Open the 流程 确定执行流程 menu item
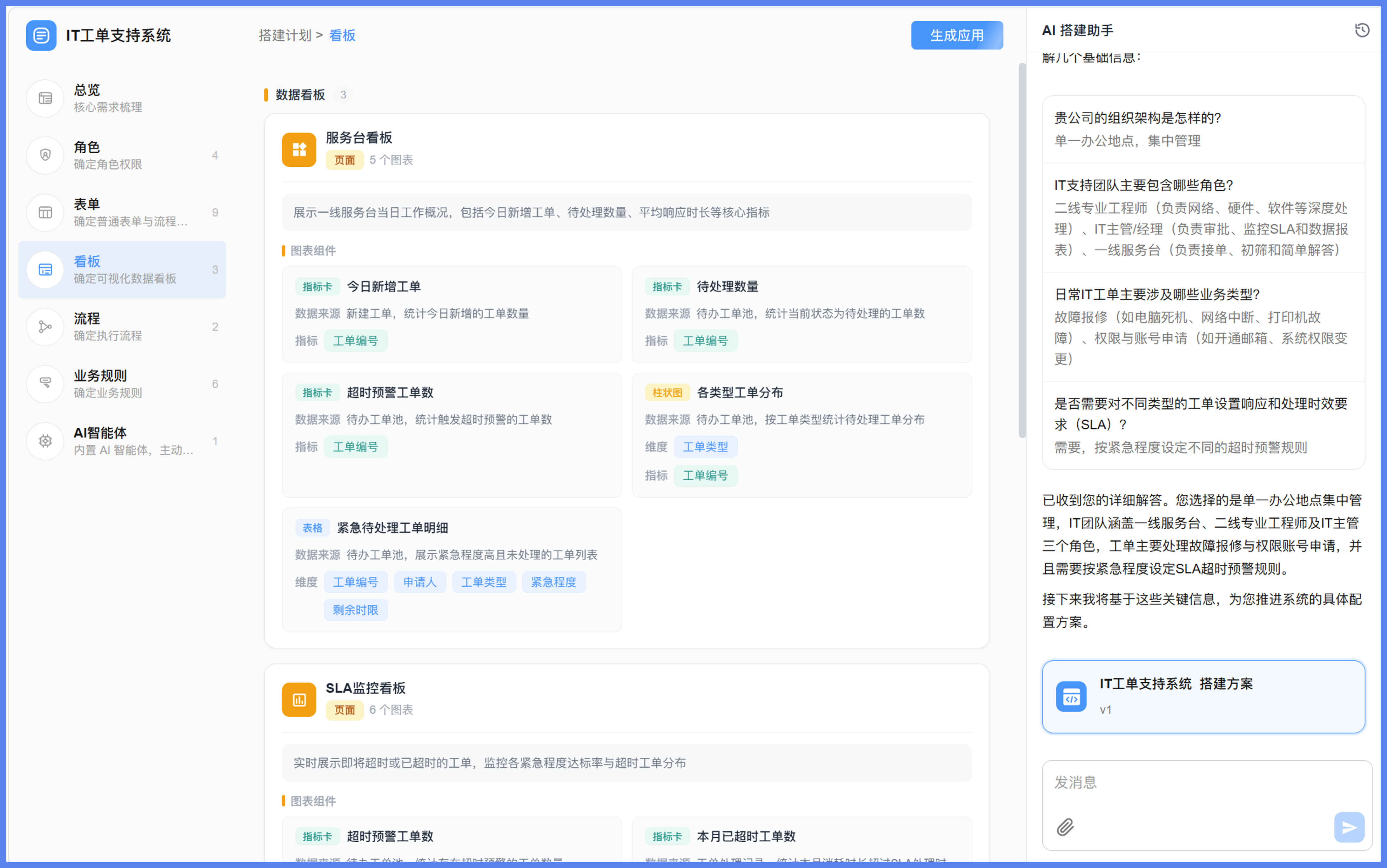Screen dimensions: 1387x868 pos(122,327)
